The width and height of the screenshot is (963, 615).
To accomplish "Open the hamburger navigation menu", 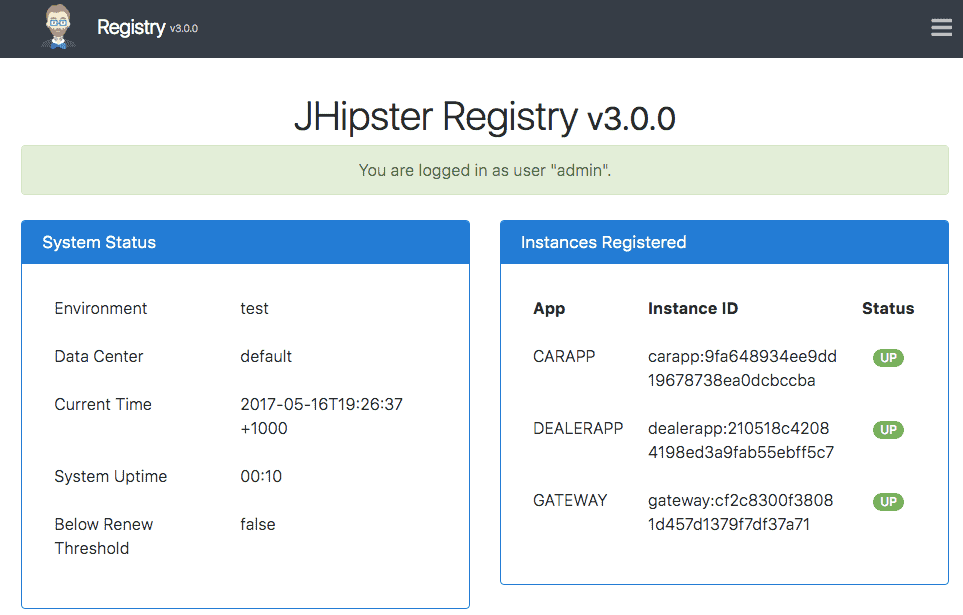I will [941, 28].
